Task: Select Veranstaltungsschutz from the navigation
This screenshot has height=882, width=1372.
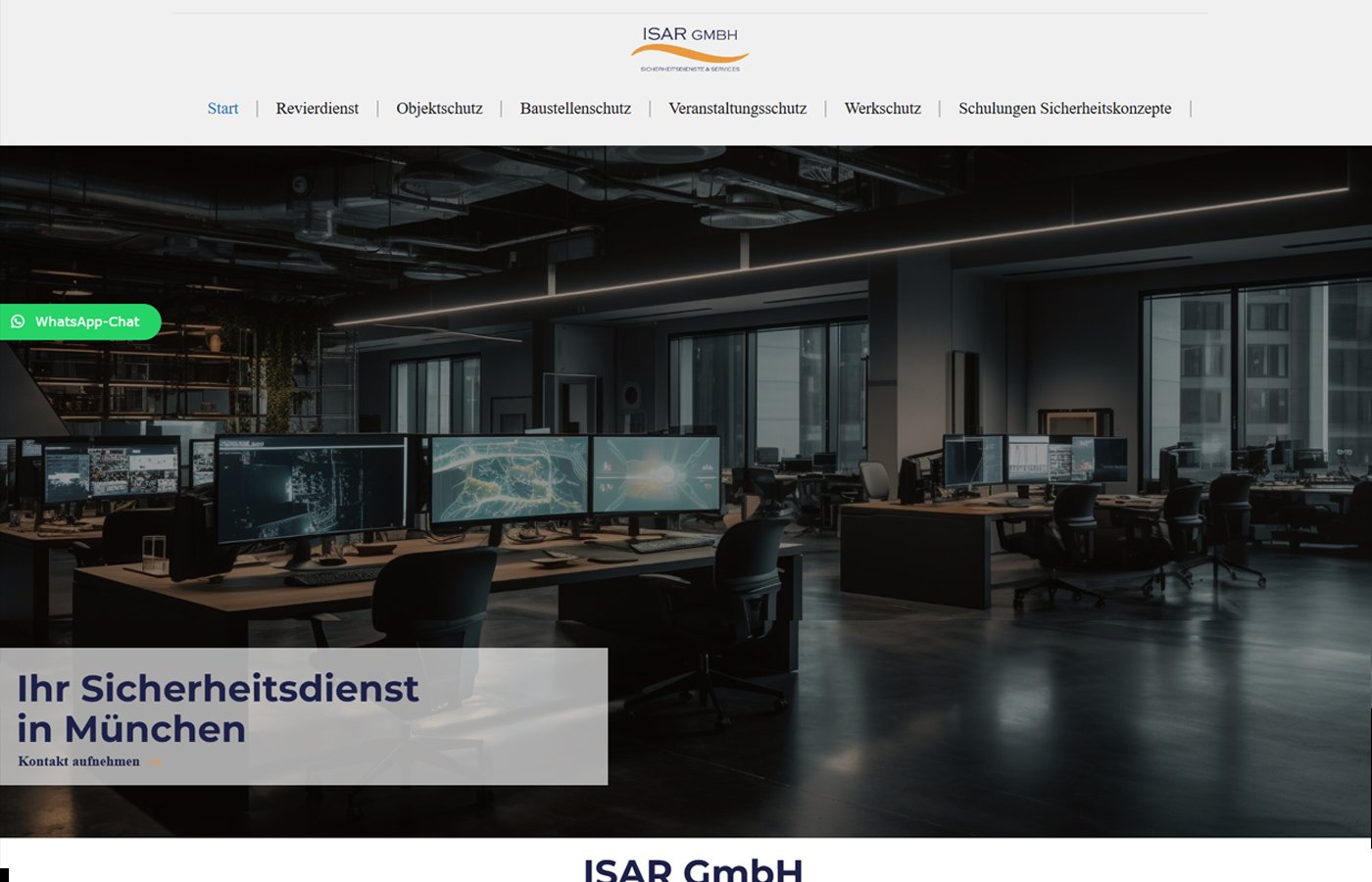Action: 737,108
